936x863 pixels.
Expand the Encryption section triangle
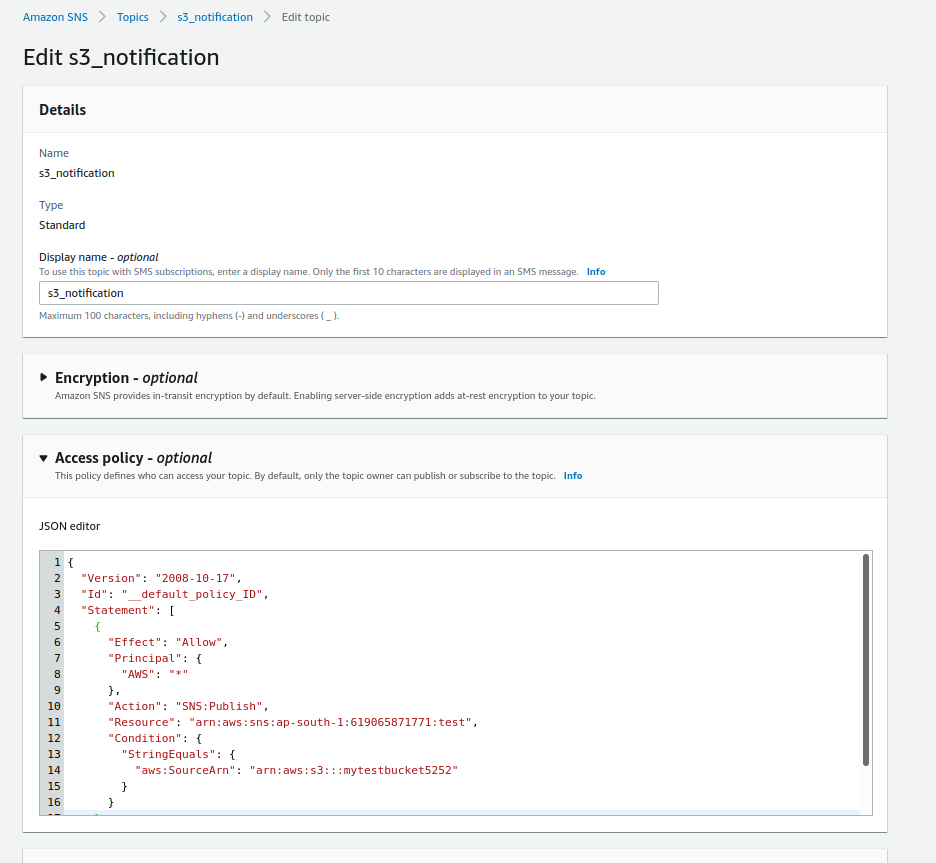click(44, 377)
